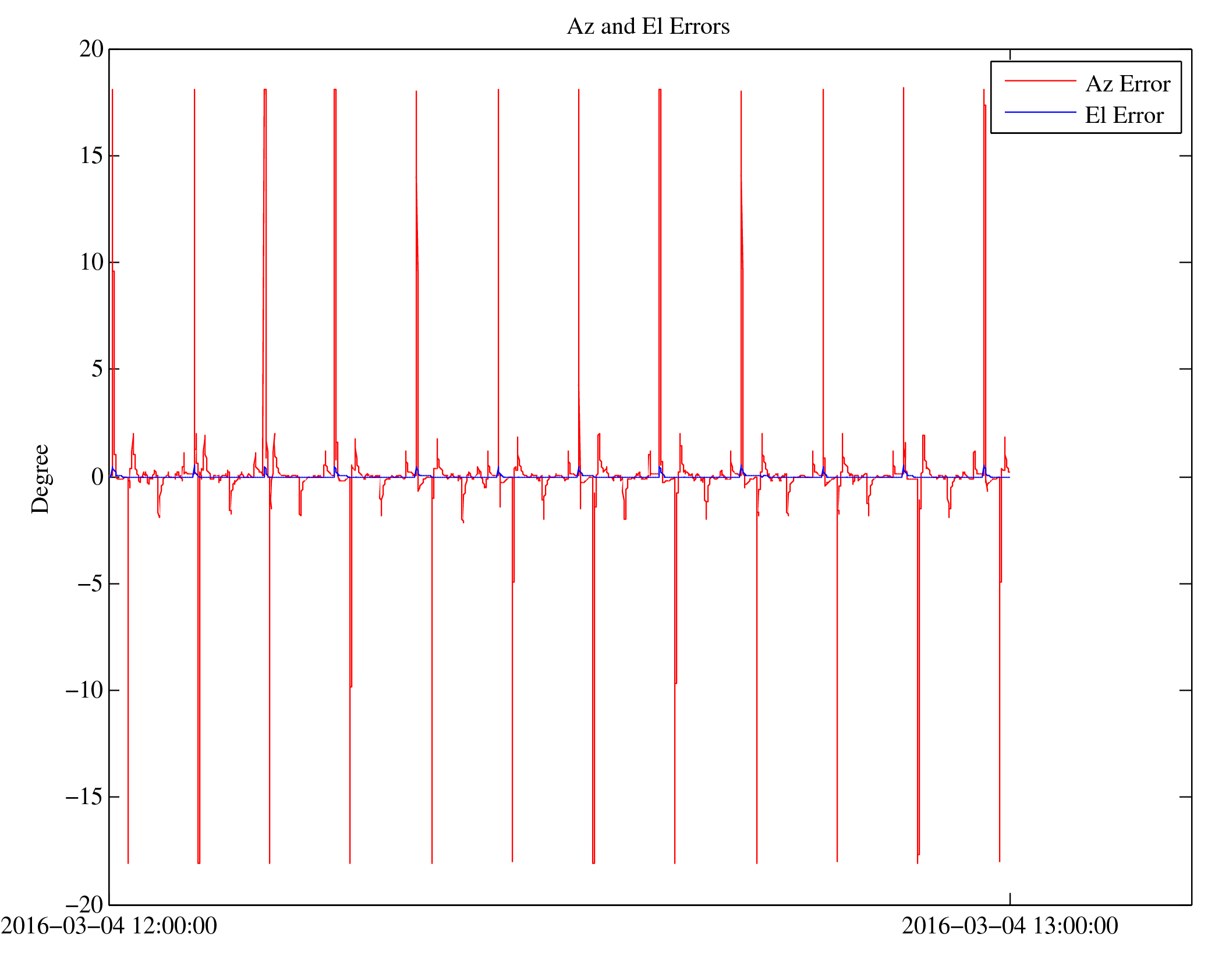Select the 'Az Error' legend label
The image size is (1208, 980).
1128,84
